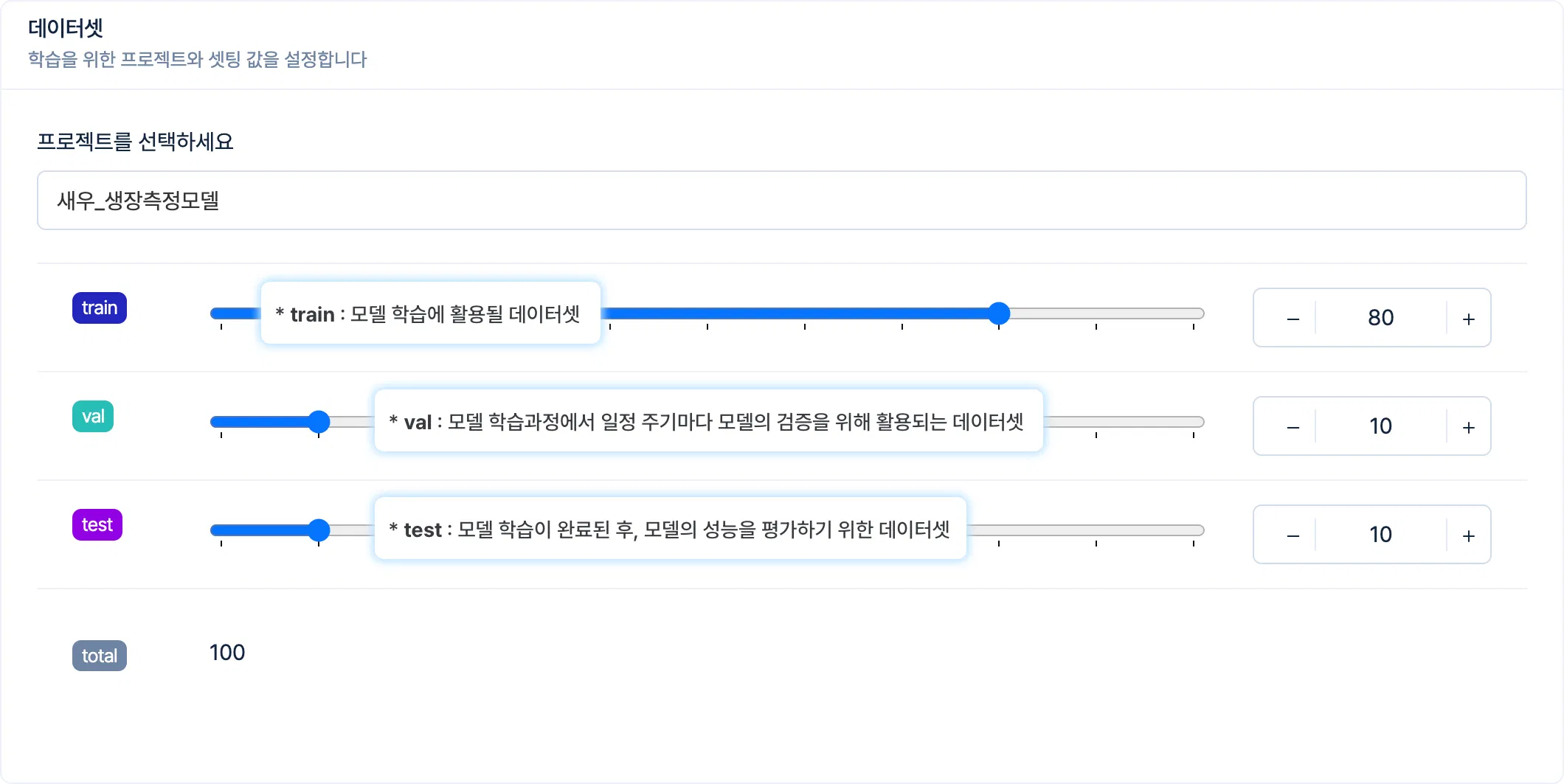Decrease the val percentage with minus
Screen dimensions: 1564x784
point(1293,427)
